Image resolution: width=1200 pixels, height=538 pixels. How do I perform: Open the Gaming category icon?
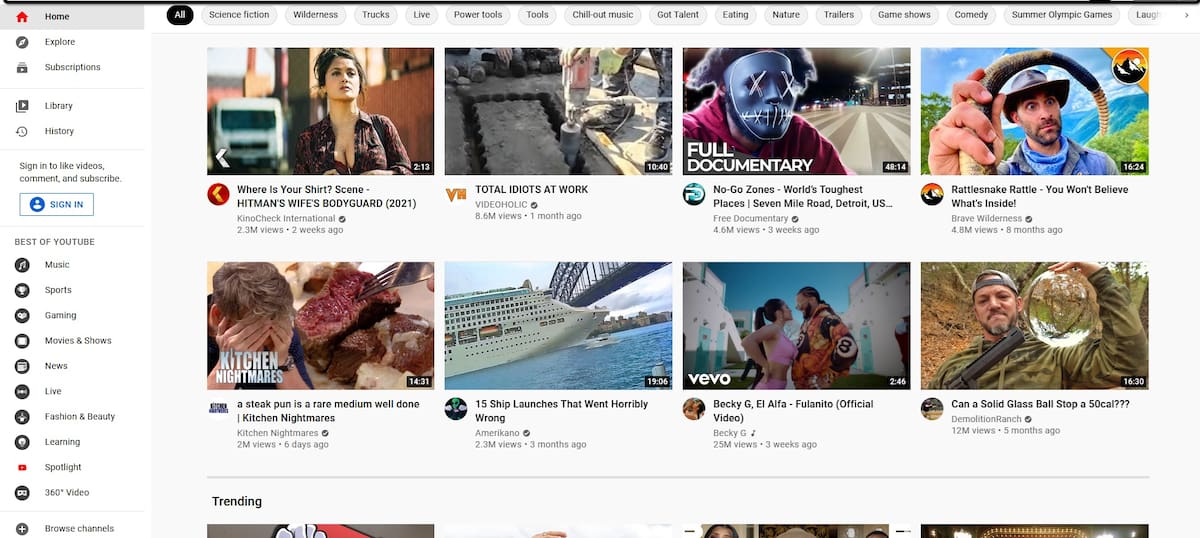[x=22, y=315]
